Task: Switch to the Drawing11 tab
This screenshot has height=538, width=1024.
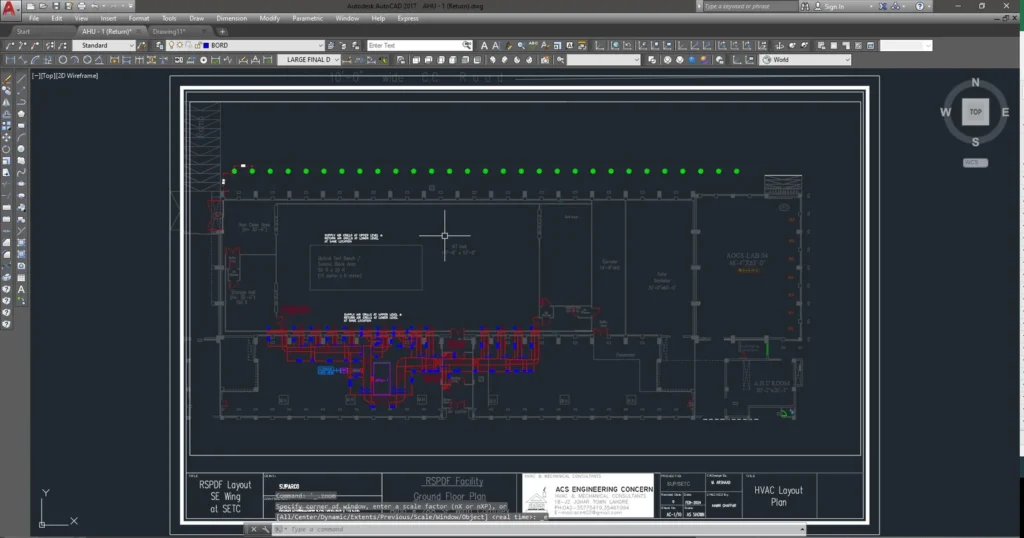Action: click(x=170, y=31)
